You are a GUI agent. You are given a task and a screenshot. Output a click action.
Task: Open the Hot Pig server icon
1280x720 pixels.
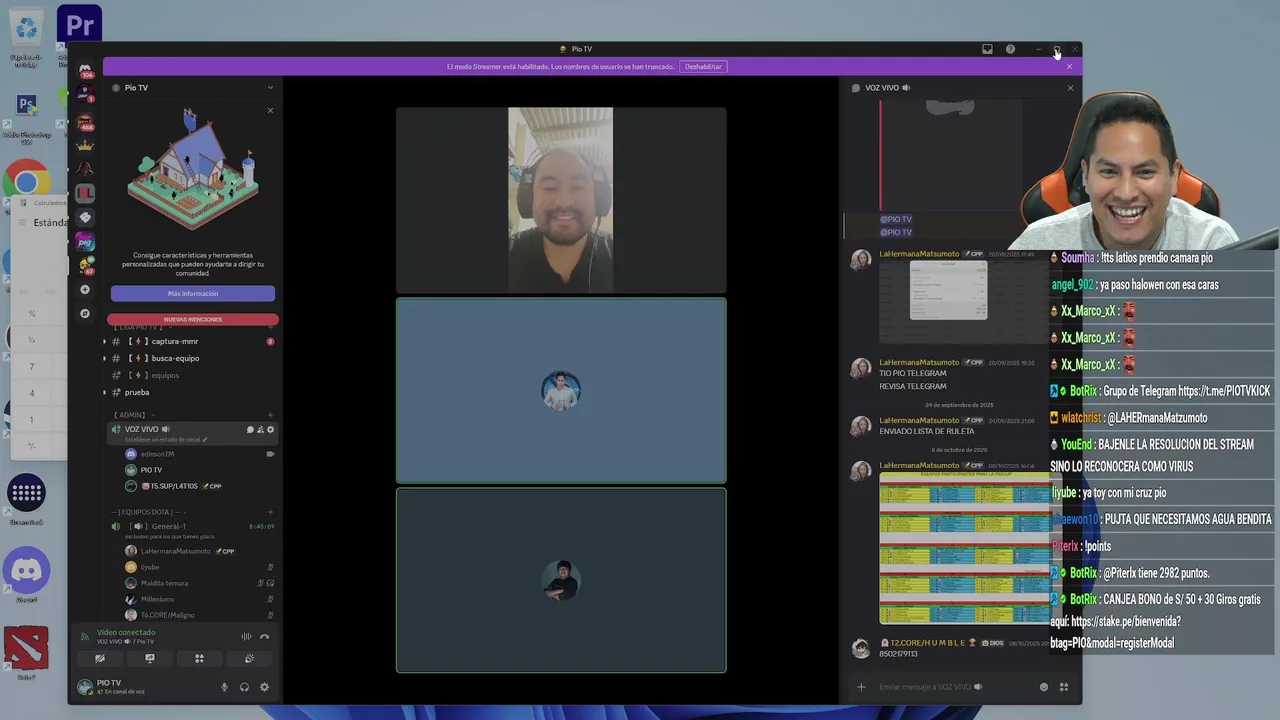pyautogui.click(x=85, y=241)
